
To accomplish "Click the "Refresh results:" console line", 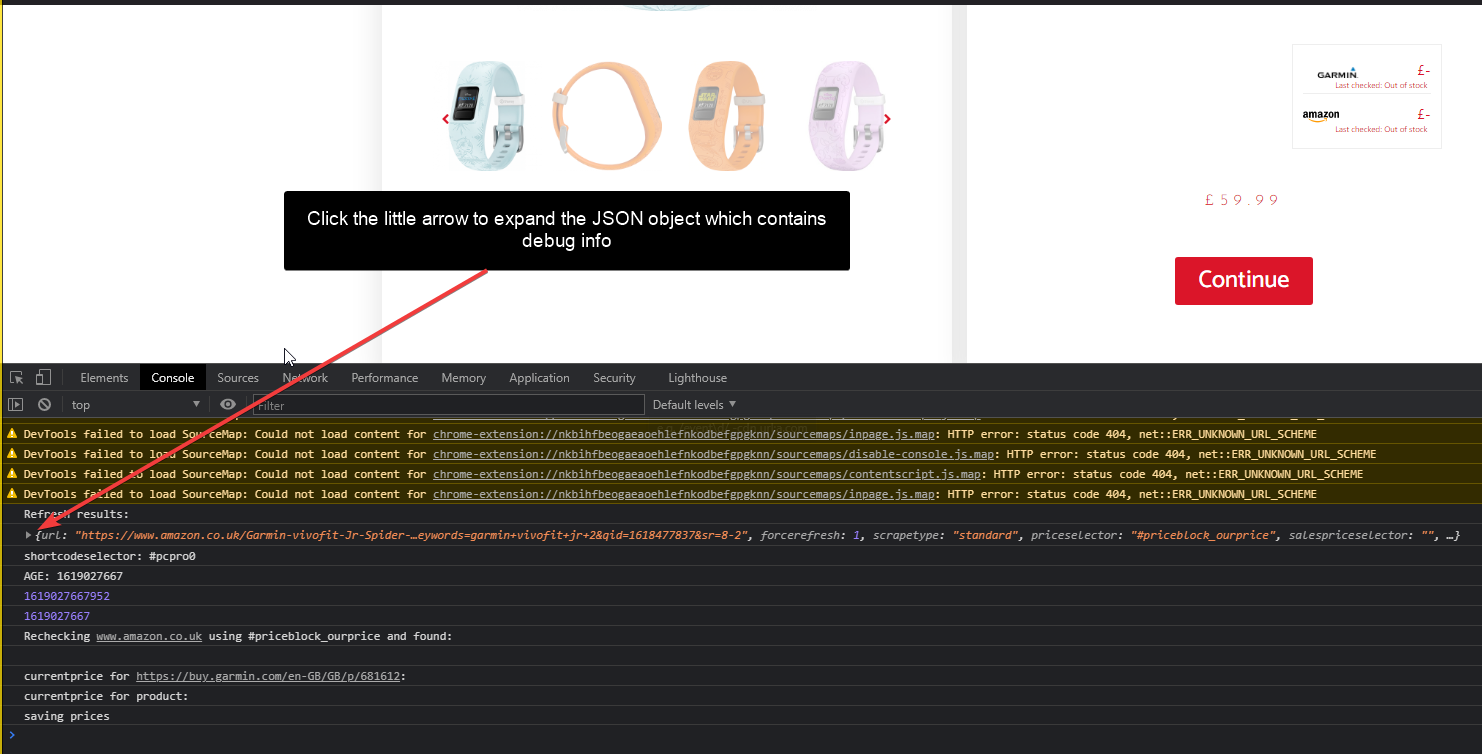I will [x=77, y=514].
